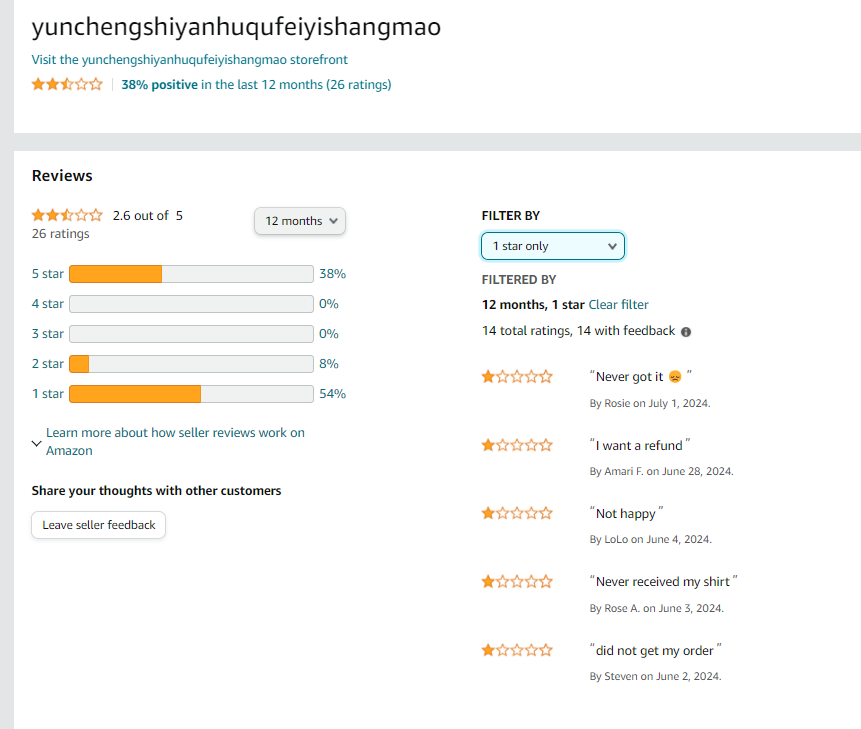Click the info icon beside feedback count

[x=686, y=332]
